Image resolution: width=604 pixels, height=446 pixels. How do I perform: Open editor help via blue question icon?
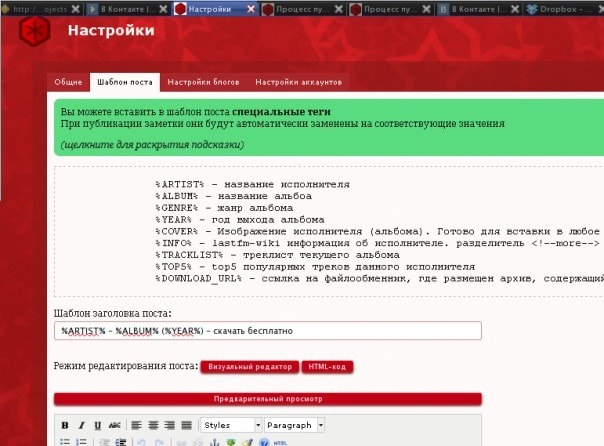pyautogui.click(x=264, y=442)
